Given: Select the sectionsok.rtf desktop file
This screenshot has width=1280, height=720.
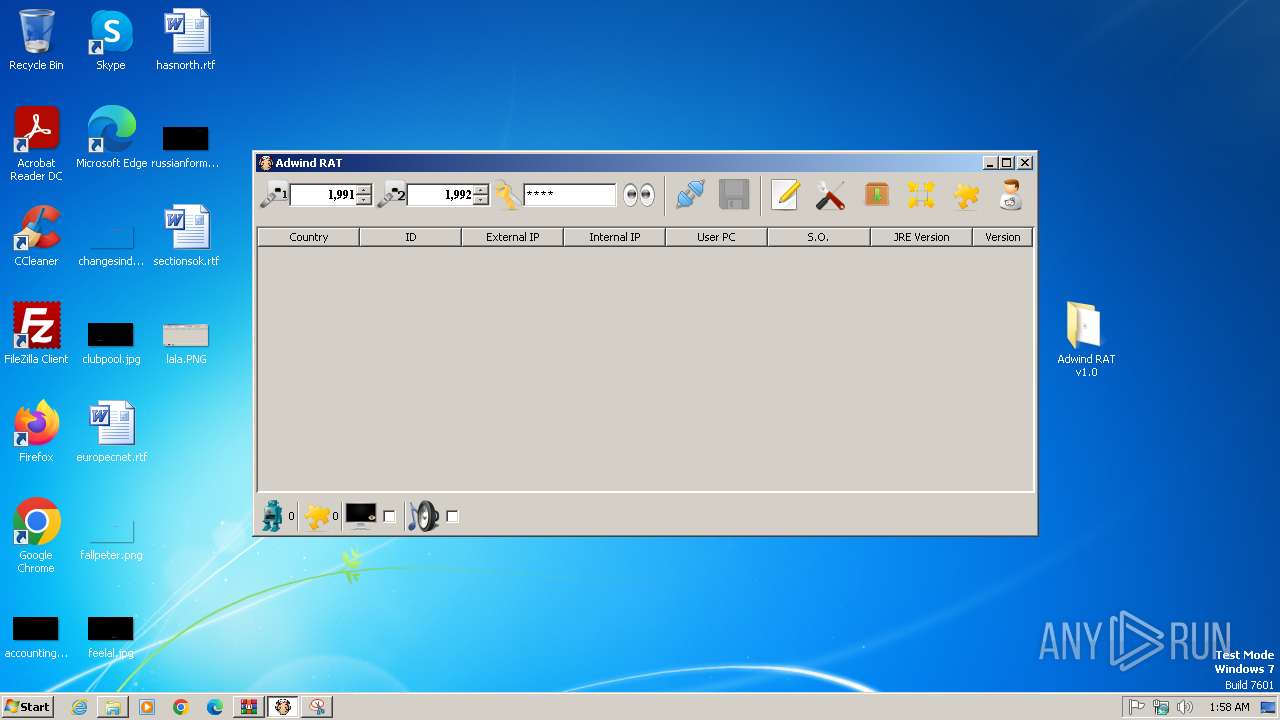Looking at the screenshot, I should 186,236.
